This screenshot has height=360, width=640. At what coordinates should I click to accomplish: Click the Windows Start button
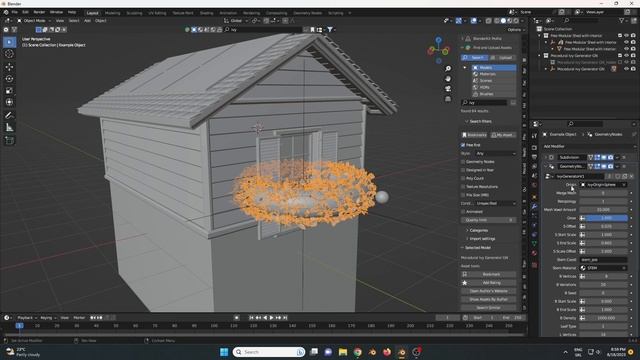pos(224,352)
